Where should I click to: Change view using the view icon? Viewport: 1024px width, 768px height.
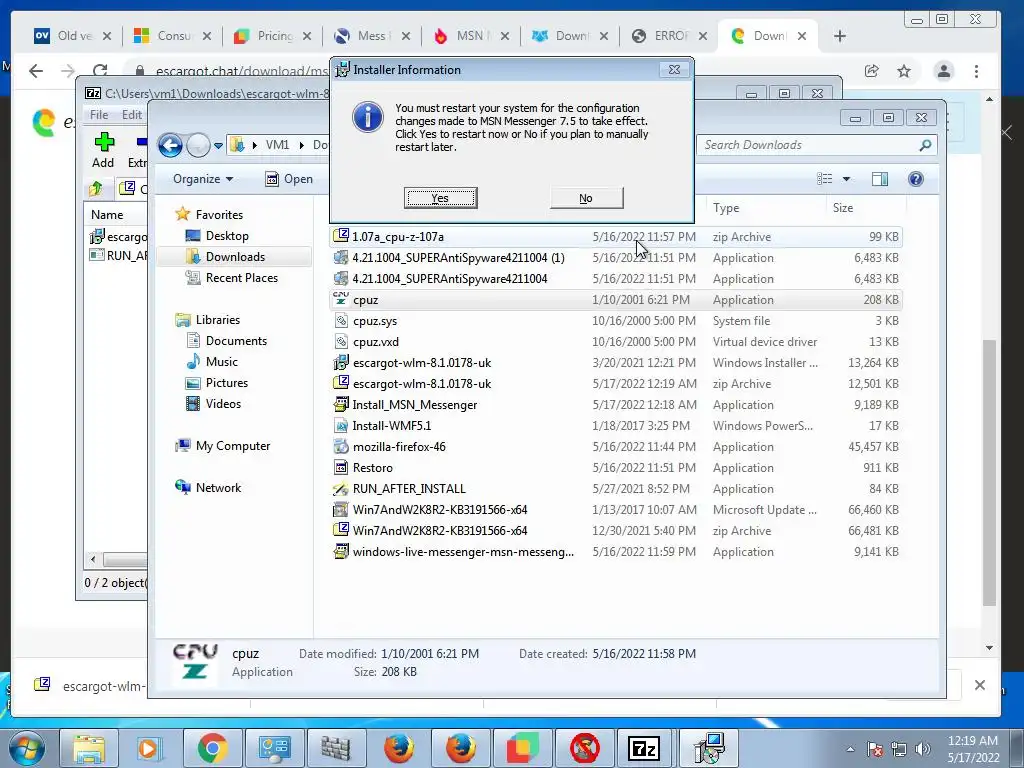click(x=825, y=179)
